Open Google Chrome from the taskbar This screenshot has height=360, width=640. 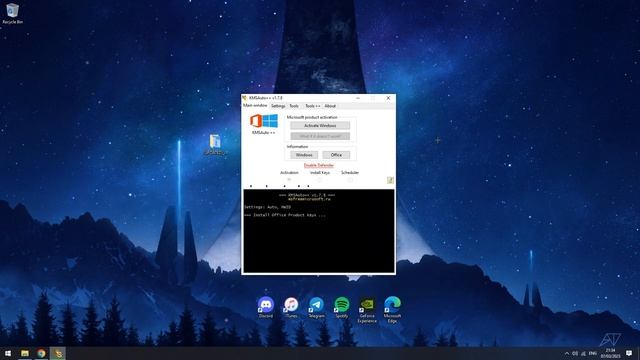(41, 353)
